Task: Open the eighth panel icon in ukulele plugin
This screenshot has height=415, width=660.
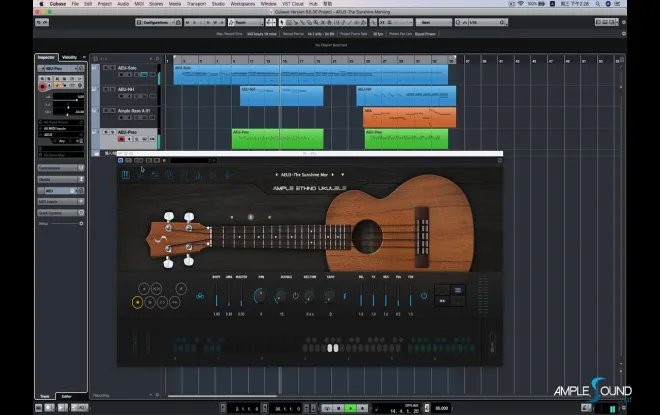Action: pos(228,175)
